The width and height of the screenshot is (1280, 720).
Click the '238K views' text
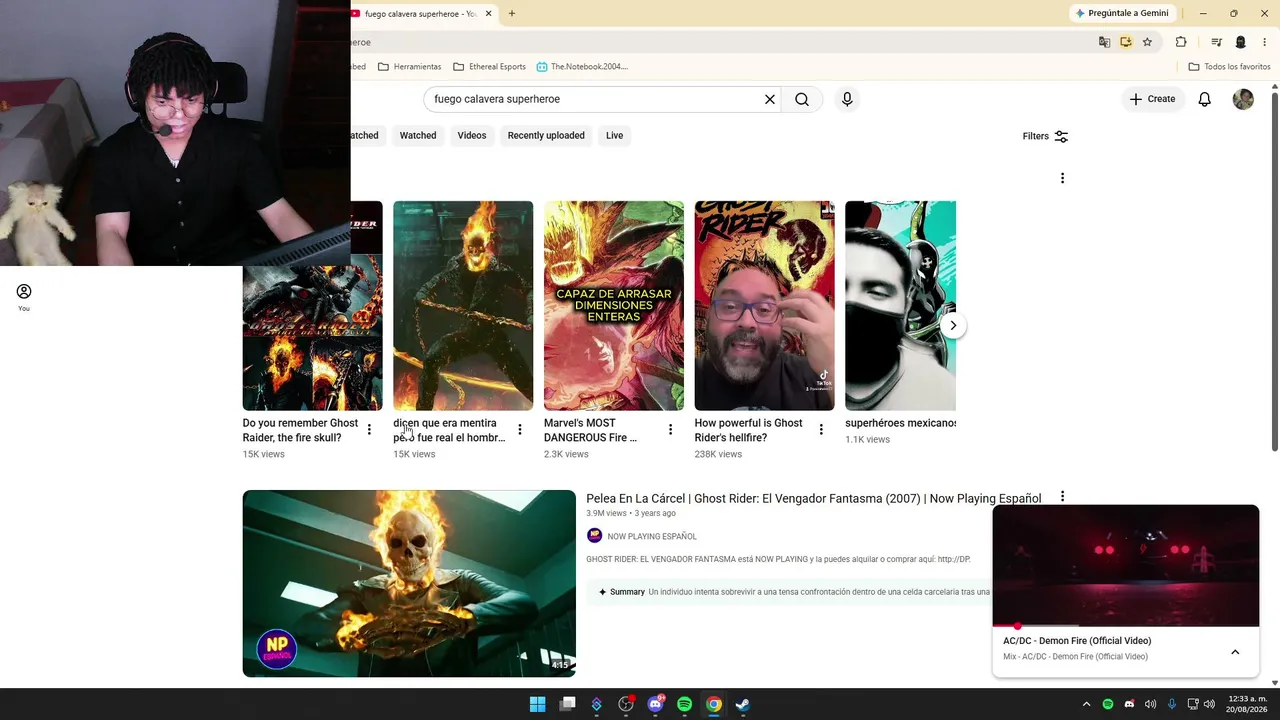click(x=718, y=454)
